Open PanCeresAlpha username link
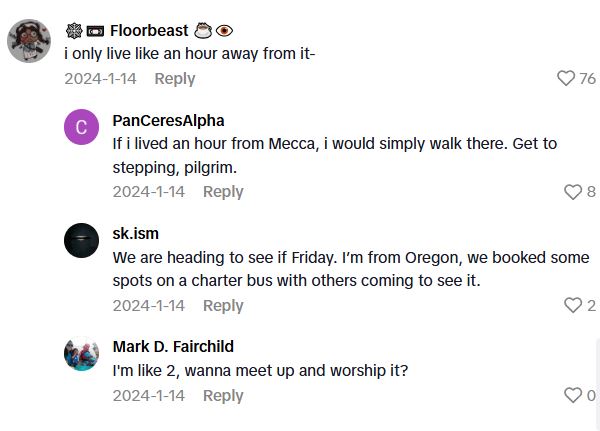The image size is (600, 431). [x=168, y=121]
